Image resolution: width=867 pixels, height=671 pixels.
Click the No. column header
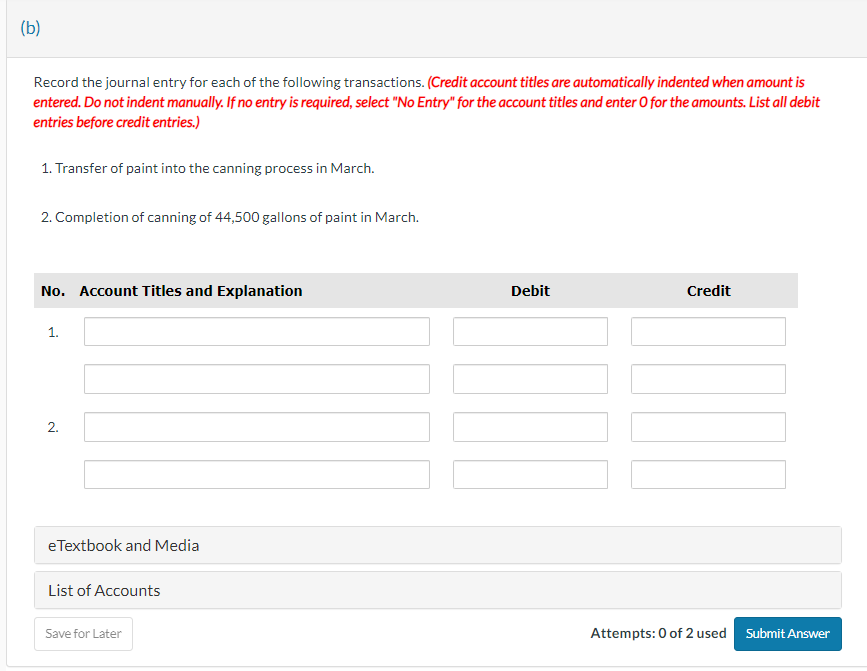coord(53,291)
